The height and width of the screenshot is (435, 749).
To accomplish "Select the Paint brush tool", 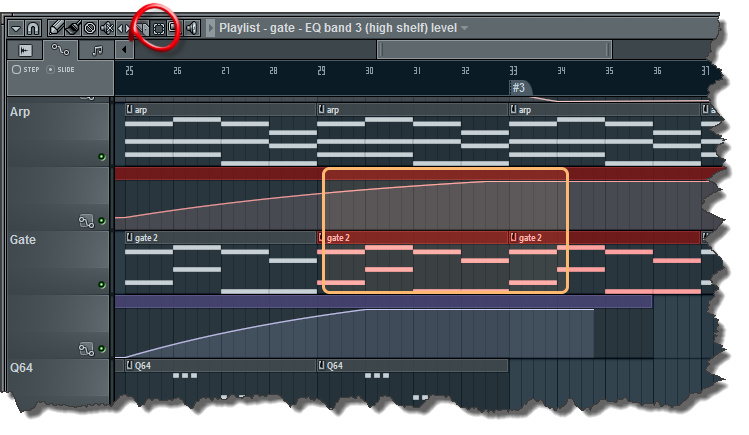I will click(74, 28).
